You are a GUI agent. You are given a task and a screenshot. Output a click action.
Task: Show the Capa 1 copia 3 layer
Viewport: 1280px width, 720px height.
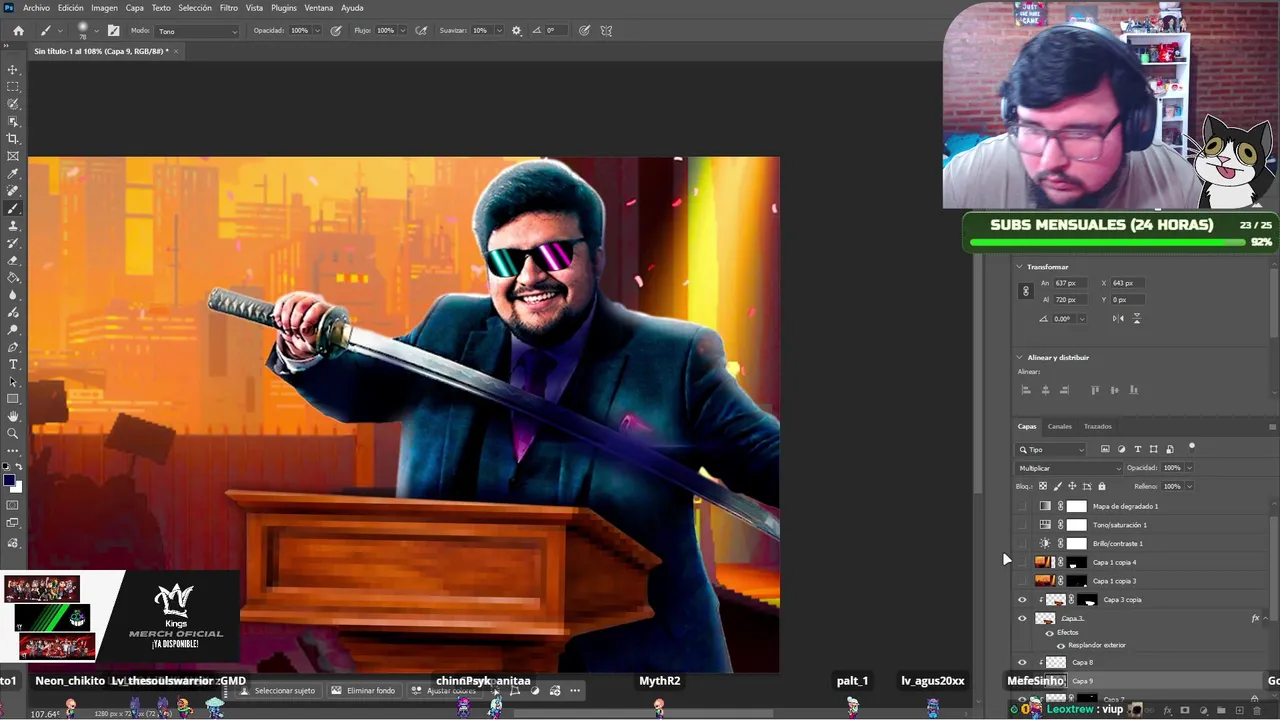1022,581
